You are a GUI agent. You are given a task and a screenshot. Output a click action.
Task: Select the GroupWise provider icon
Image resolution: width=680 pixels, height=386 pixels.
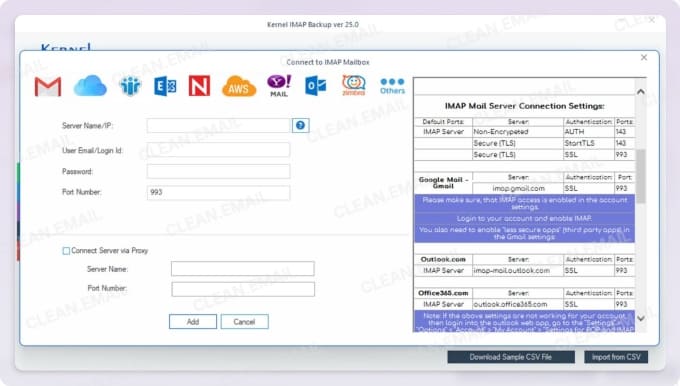coord(130,85)
